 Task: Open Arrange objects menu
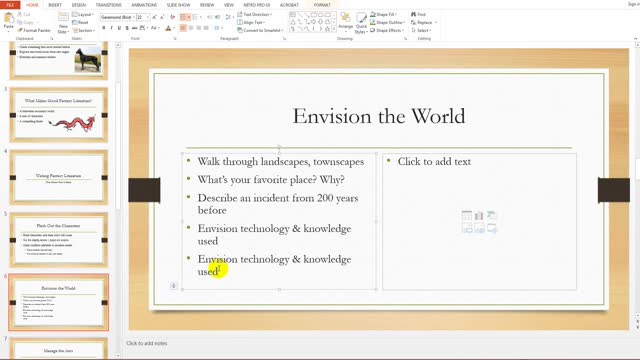(x=345, y=21)
